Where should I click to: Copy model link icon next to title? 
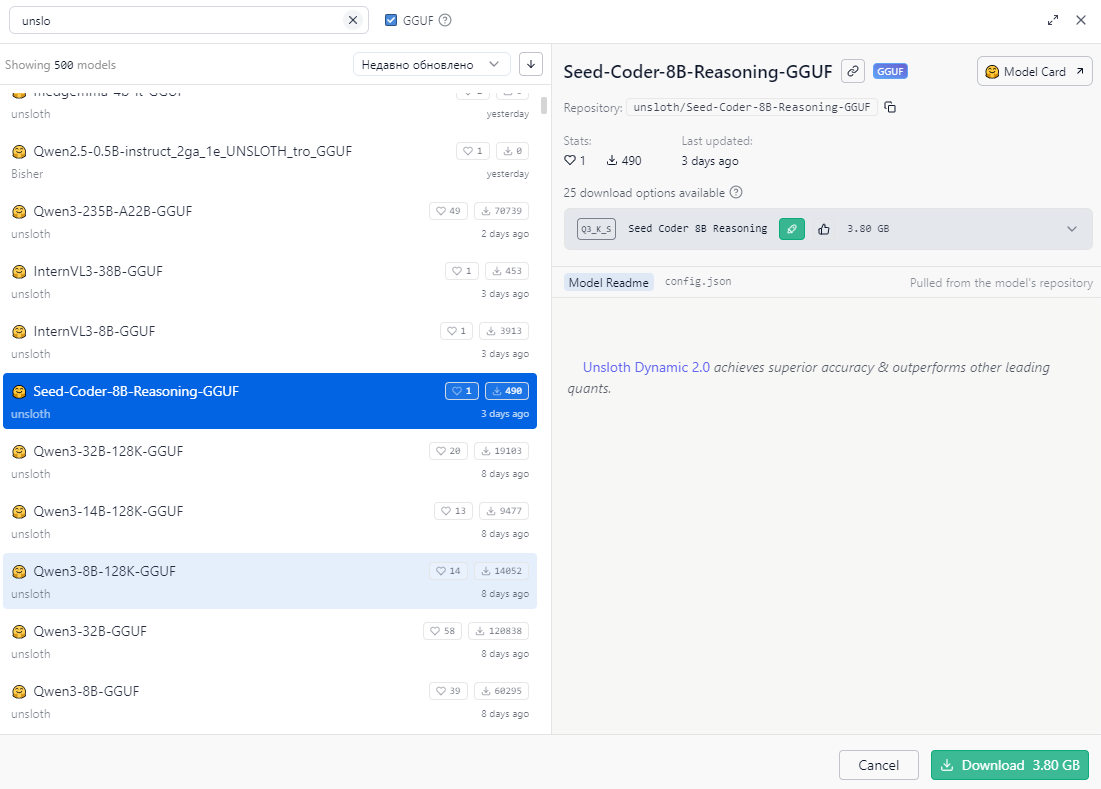pyautogui.click(x=852, y=72)
